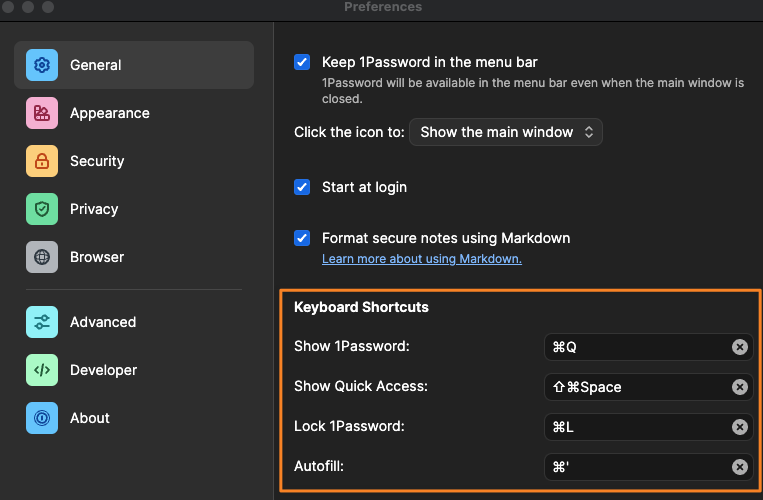Go to the Advanced preferences label
Image resolution: width=763 pixels, height=500 pixels.
pyautogui.click(x=103, y=322)
